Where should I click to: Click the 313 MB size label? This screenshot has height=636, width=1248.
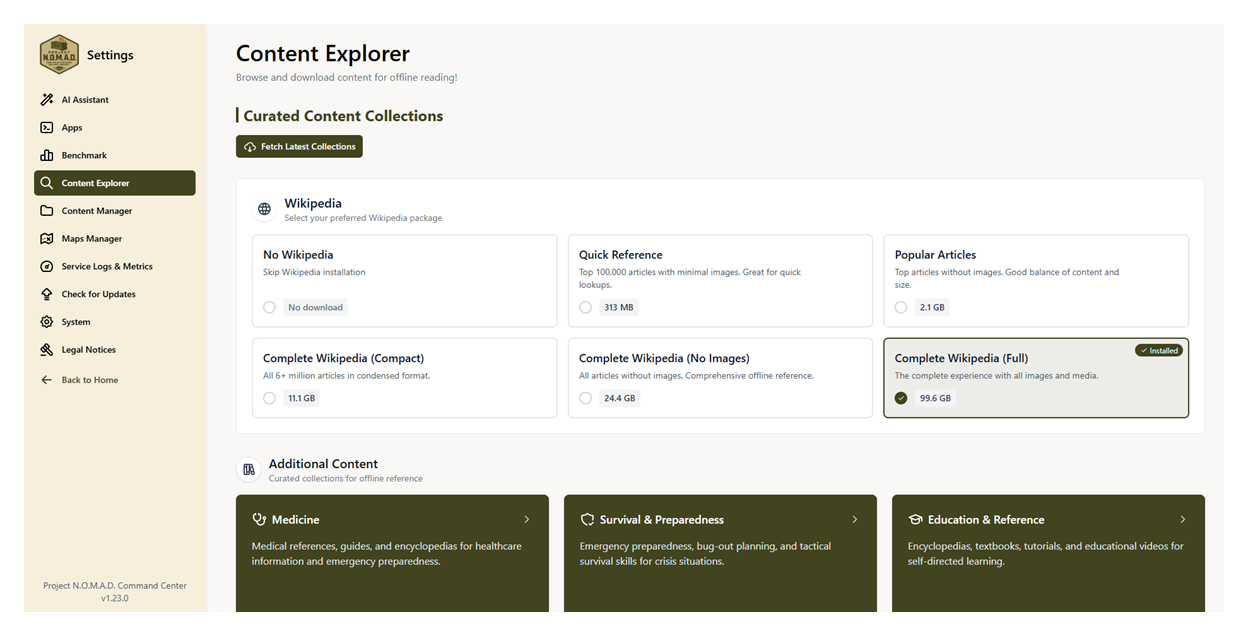618,307
